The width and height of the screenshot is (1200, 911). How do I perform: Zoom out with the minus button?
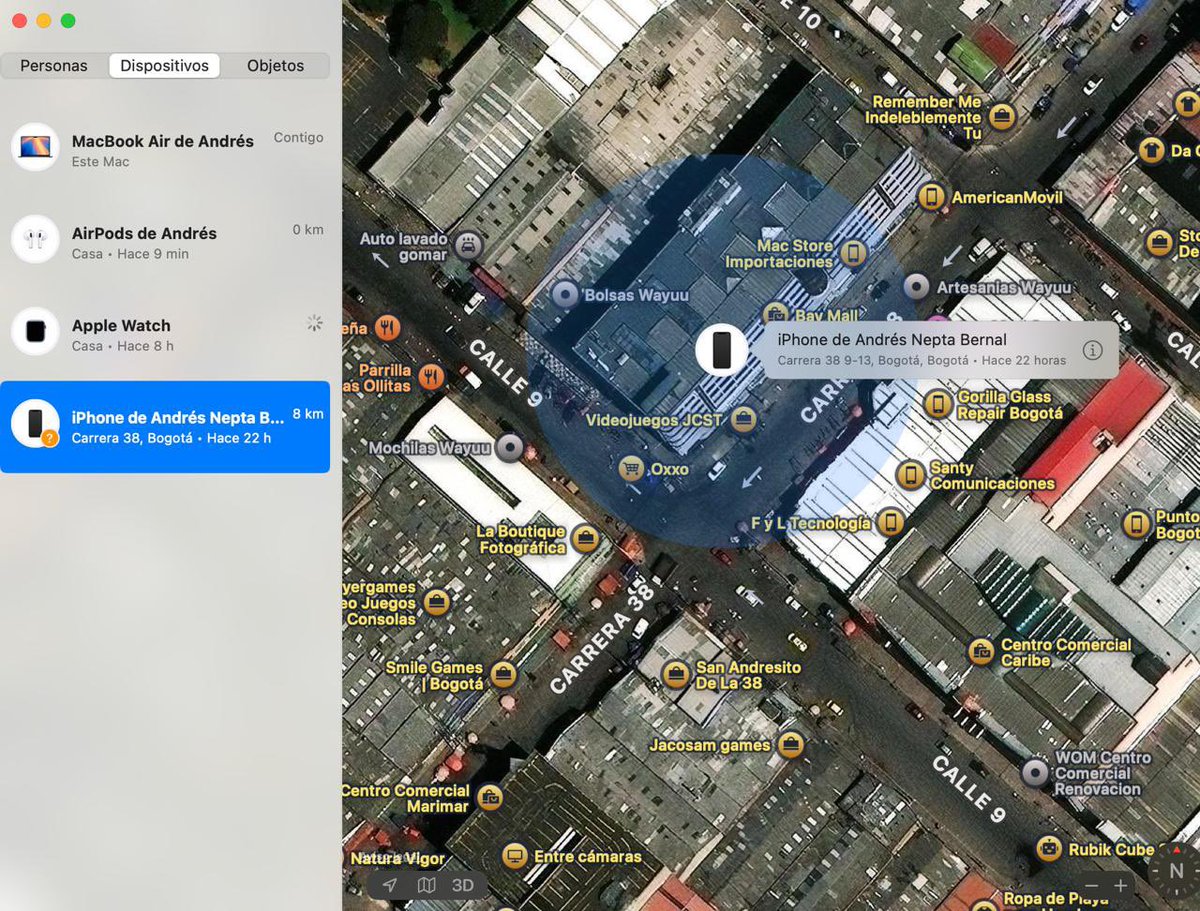pos(1091,886)
